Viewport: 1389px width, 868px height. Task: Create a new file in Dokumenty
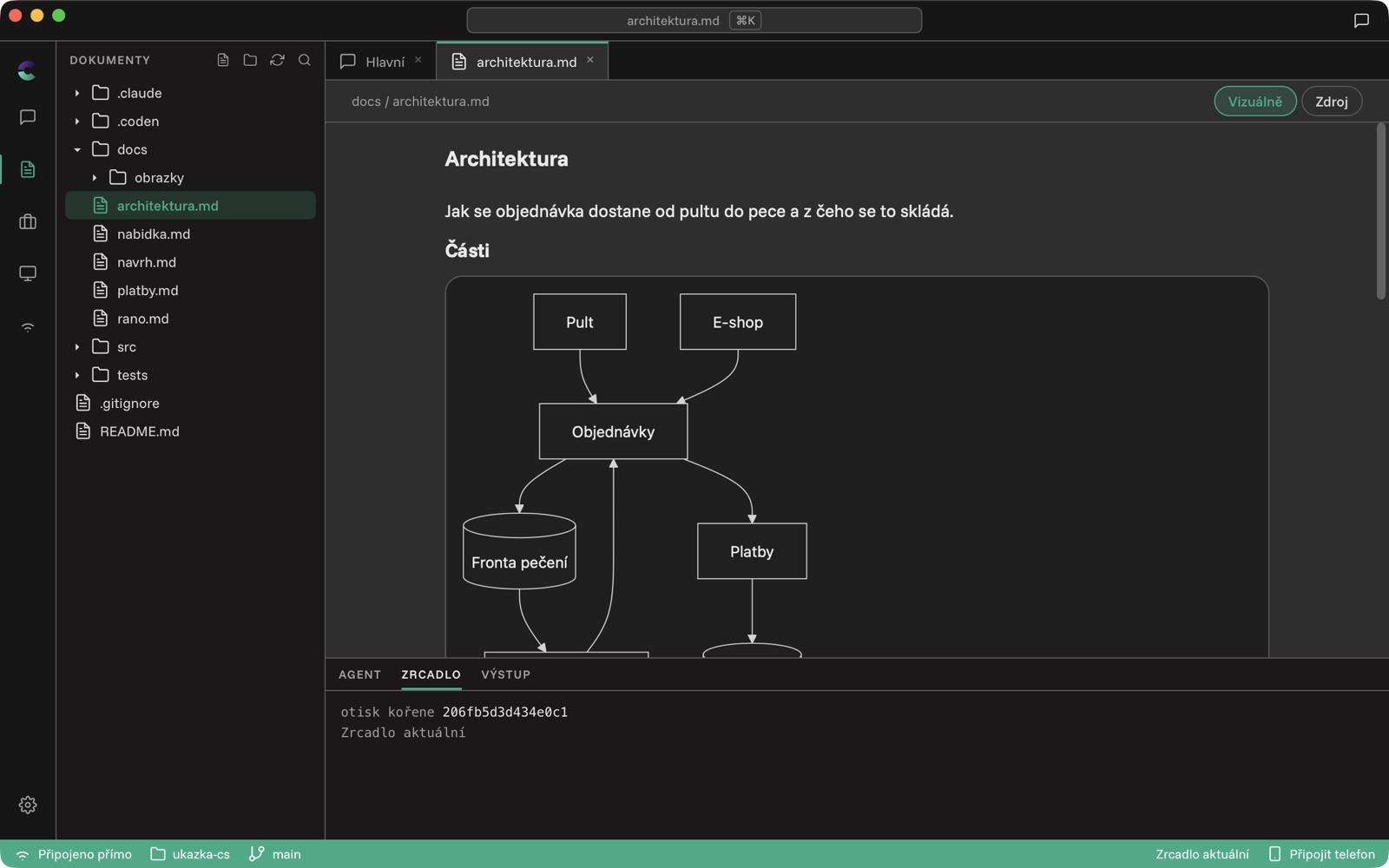point(223,60)
